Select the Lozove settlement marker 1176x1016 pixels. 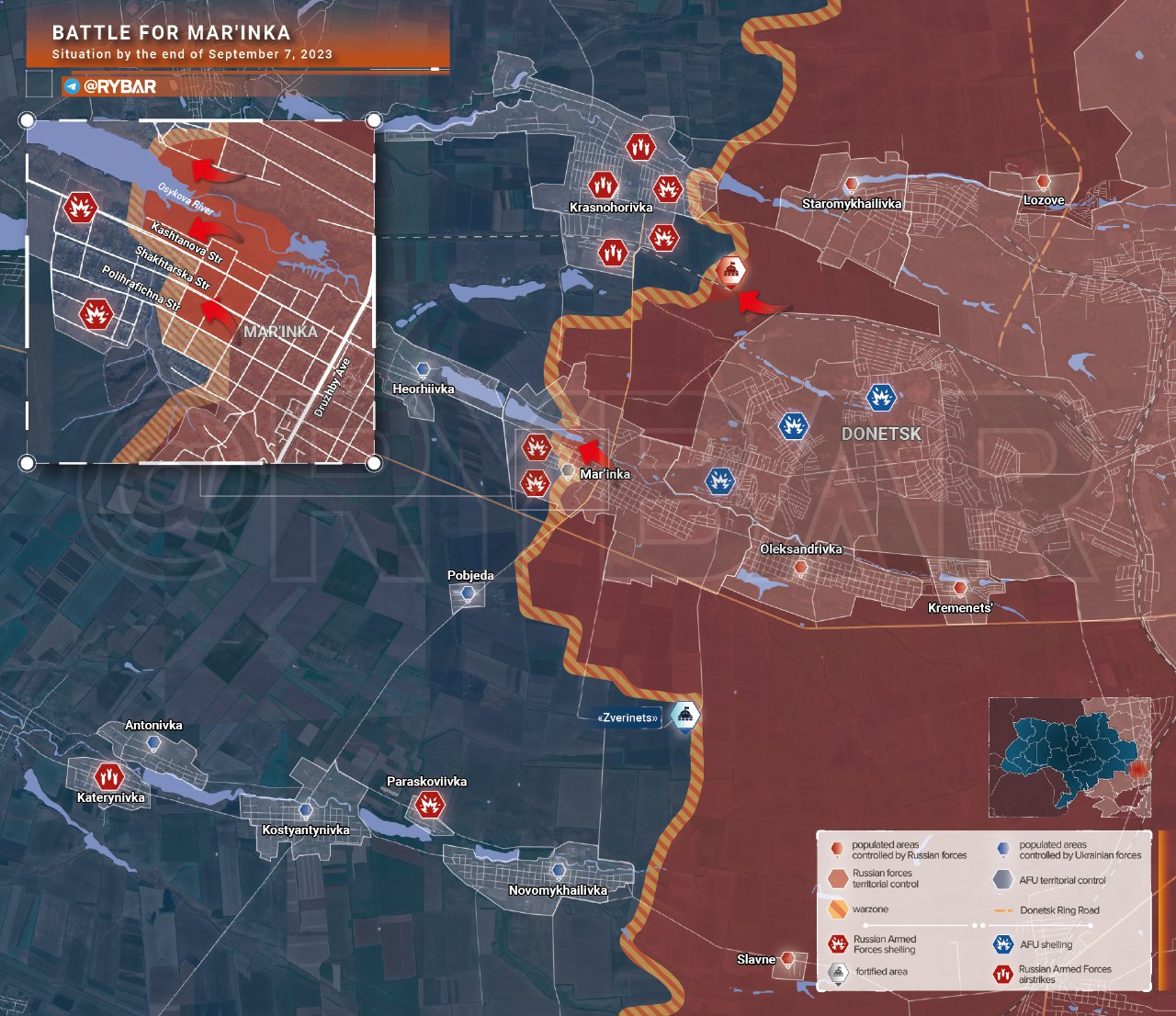point(1043,182)
